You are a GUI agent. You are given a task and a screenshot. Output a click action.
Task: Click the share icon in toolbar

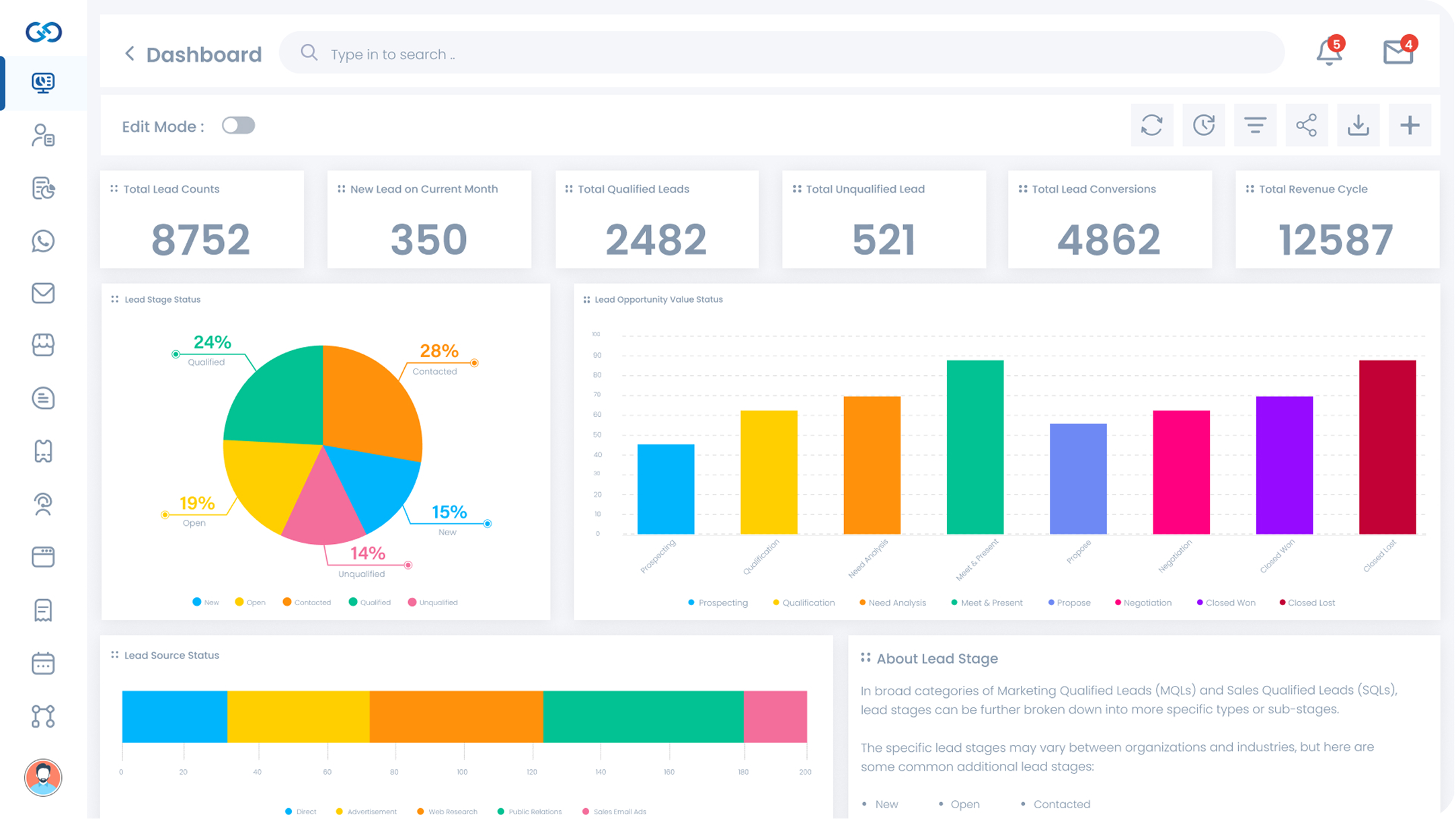[x=1306, y=125]
